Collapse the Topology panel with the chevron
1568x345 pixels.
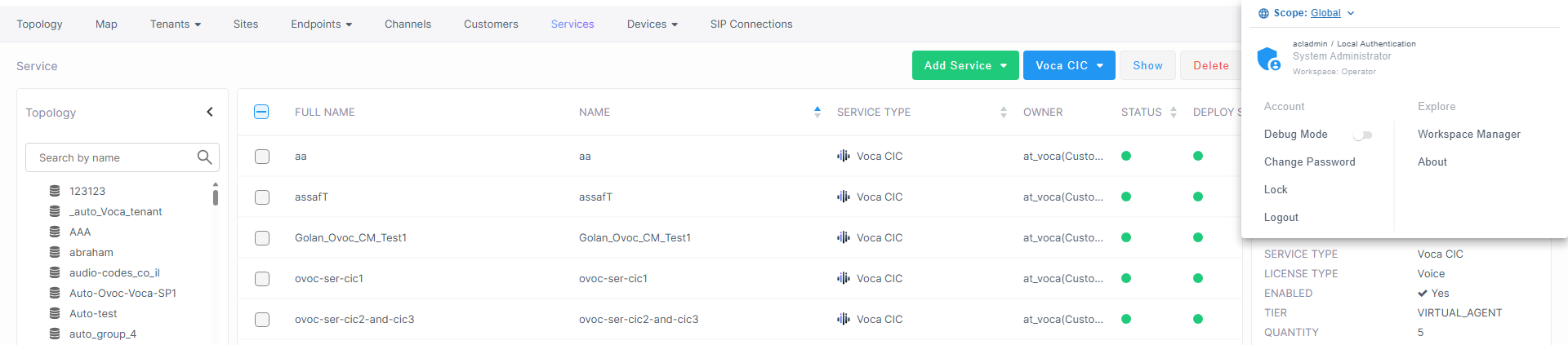pyautogui.click(x=210, y=112)
